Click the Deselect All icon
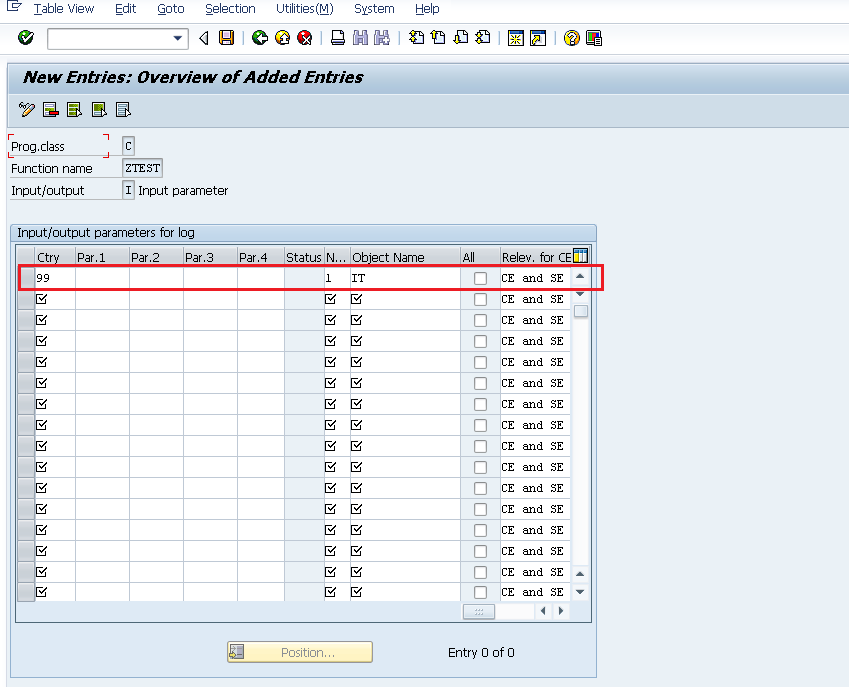 click(123, 109)
